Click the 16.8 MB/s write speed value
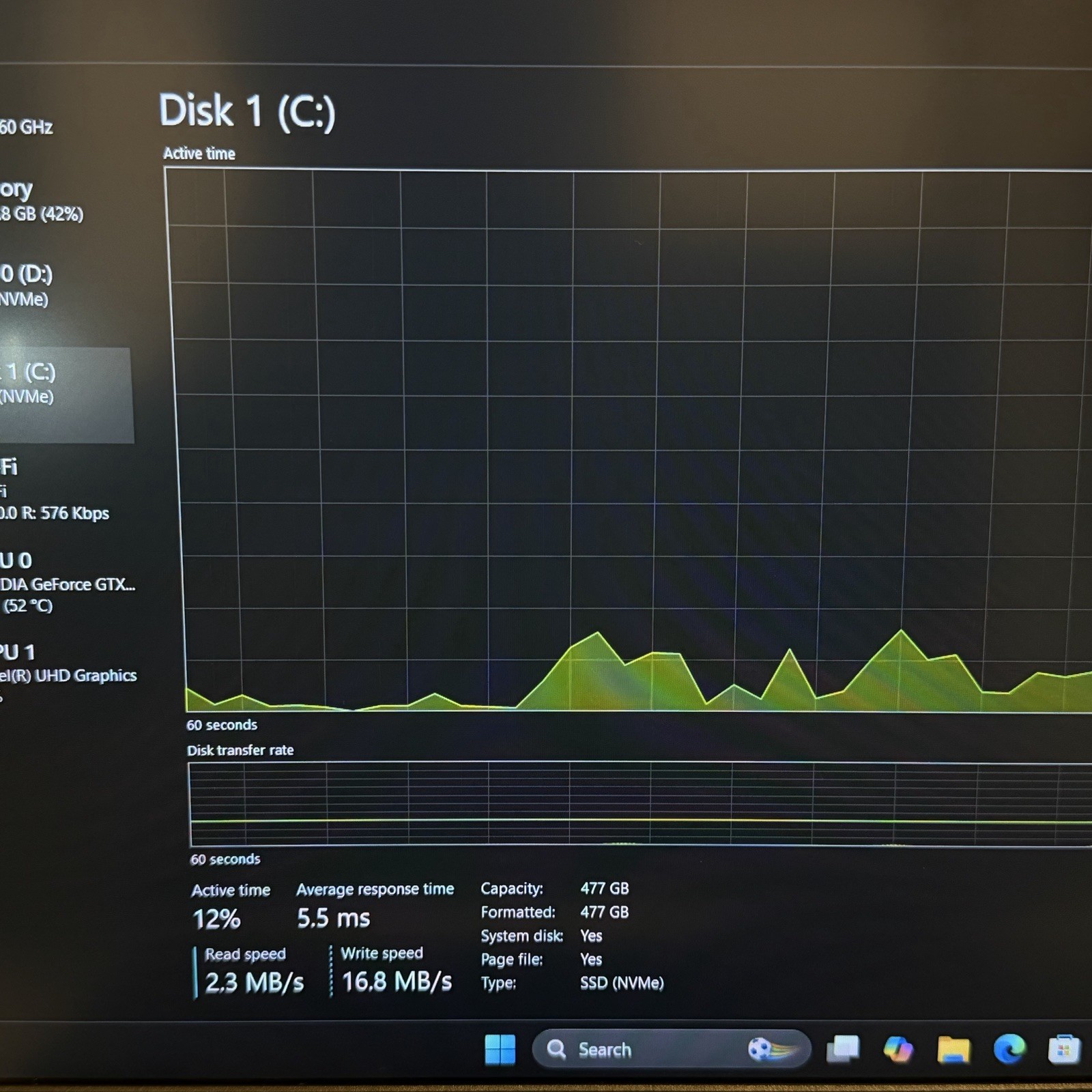 (397, 982)
